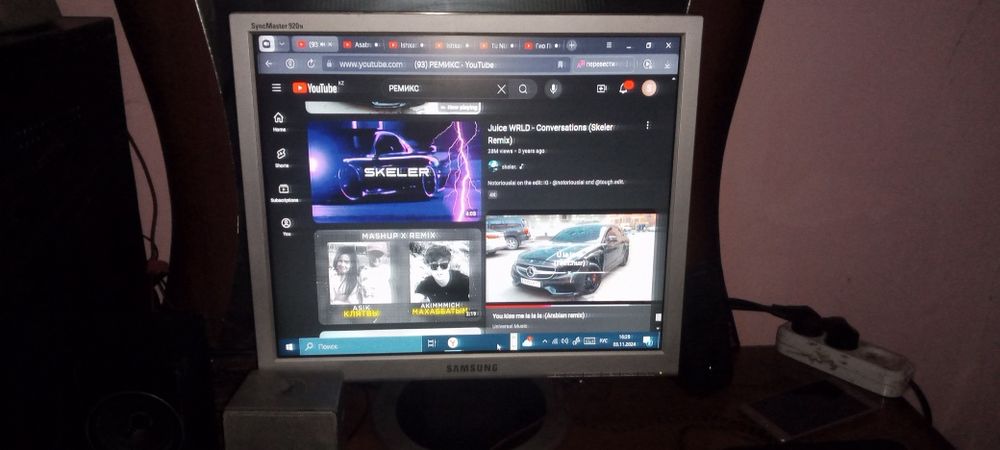Open the secure lock site info icon
The height and width of the screenshot is (450, 1000).
tap(330, 64)
